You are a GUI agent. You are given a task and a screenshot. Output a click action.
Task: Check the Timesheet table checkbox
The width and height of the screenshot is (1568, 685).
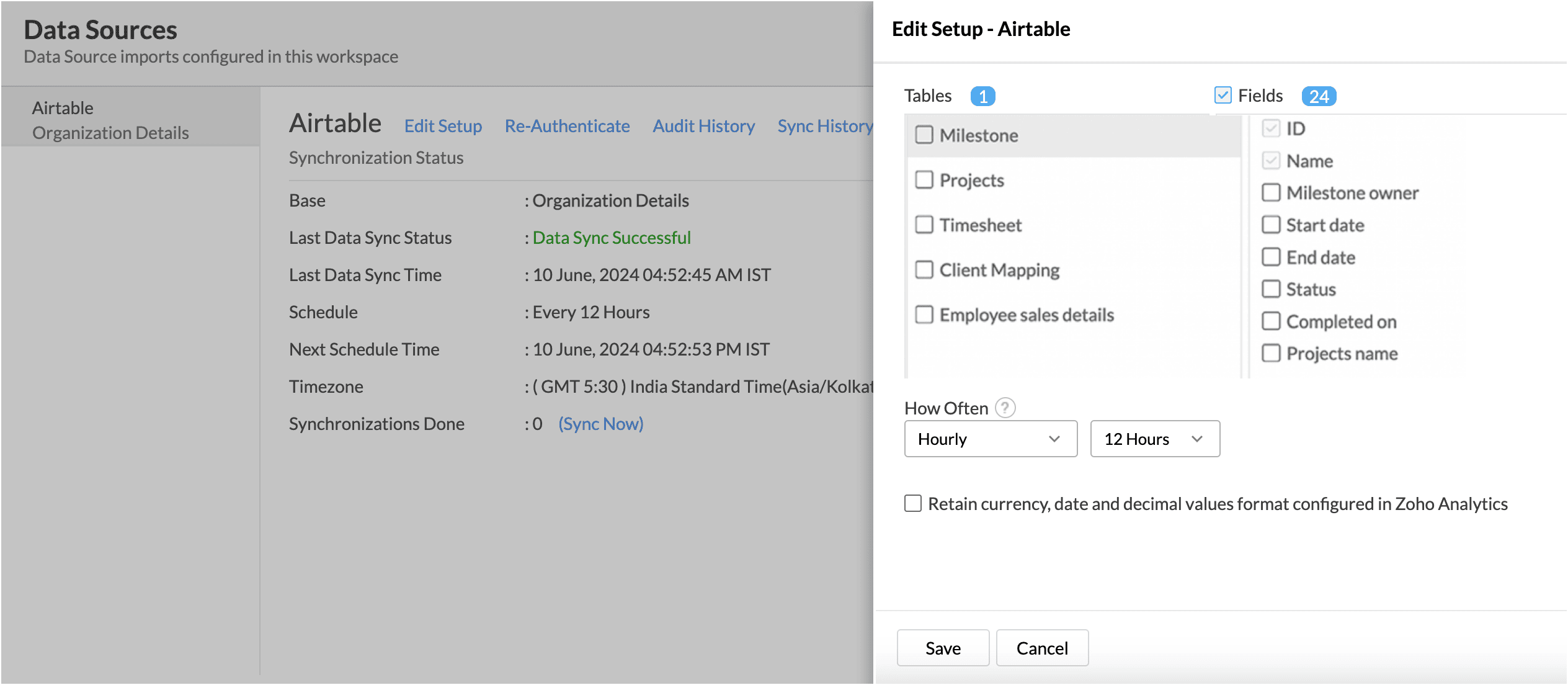click(x=924, y=225)
